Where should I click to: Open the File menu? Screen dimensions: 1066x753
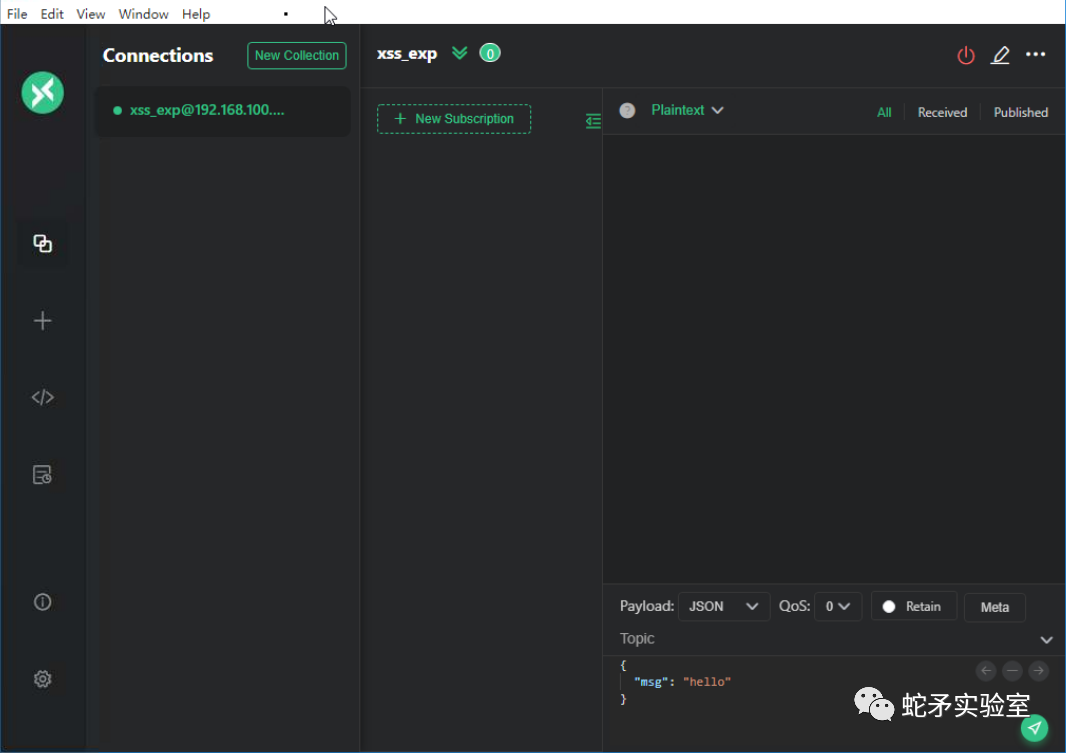tap(17, 14)
